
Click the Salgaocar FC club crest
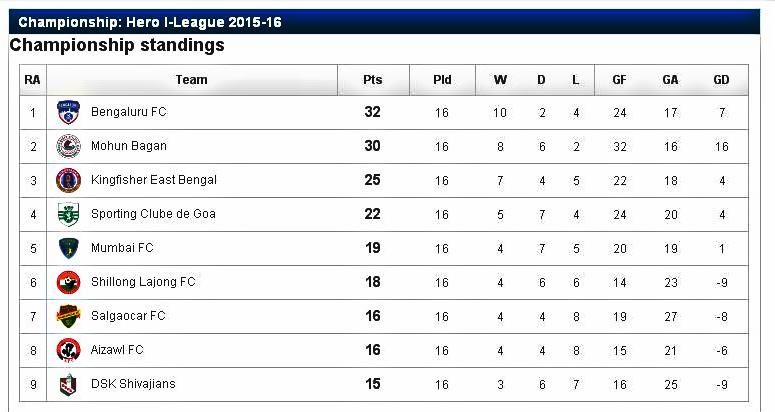(68, 316)
